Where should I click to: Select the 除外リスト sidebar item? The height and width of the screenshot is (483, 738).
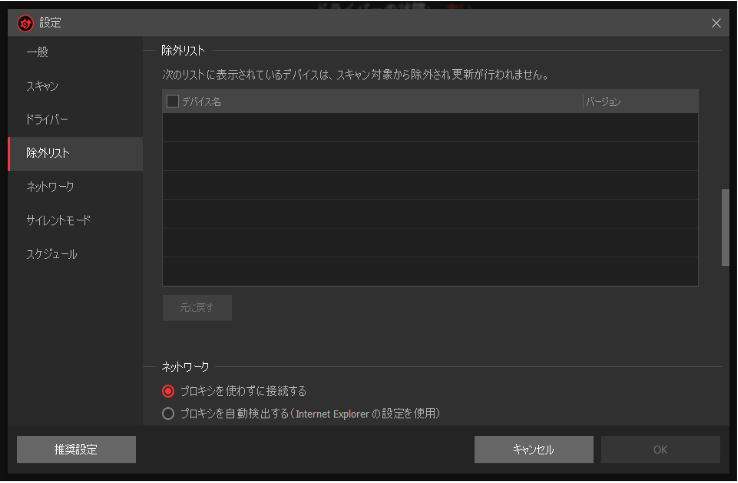(x=75, y=153)
